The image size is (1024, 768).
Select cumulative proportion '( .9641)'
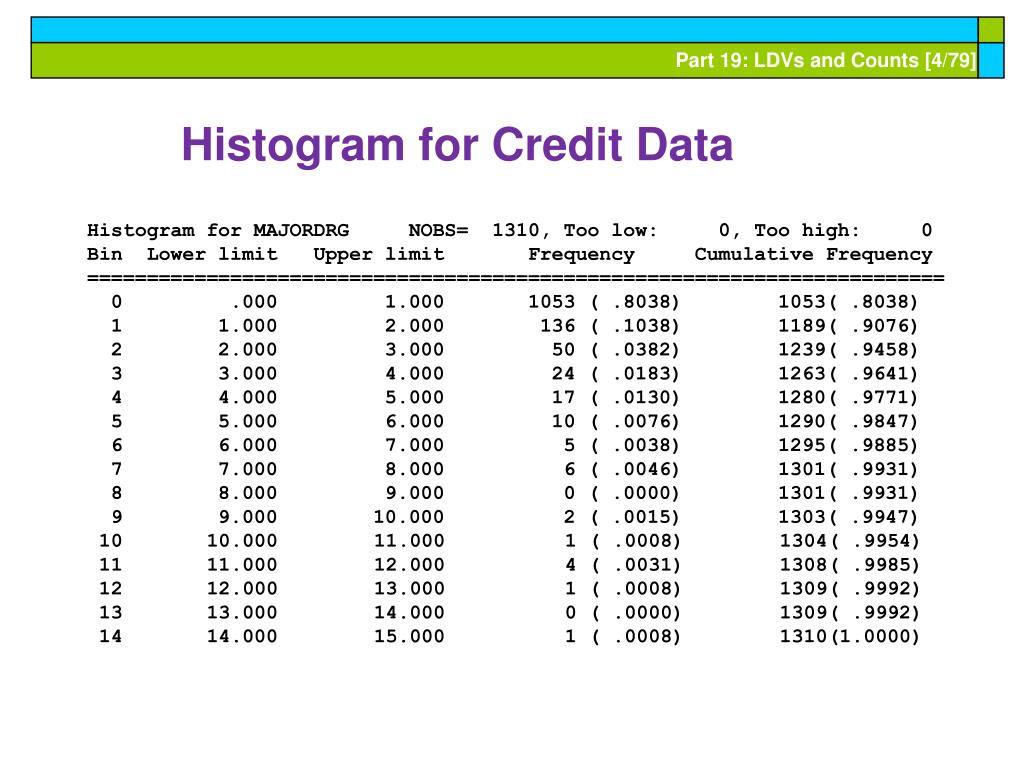[x=874, y=374]
